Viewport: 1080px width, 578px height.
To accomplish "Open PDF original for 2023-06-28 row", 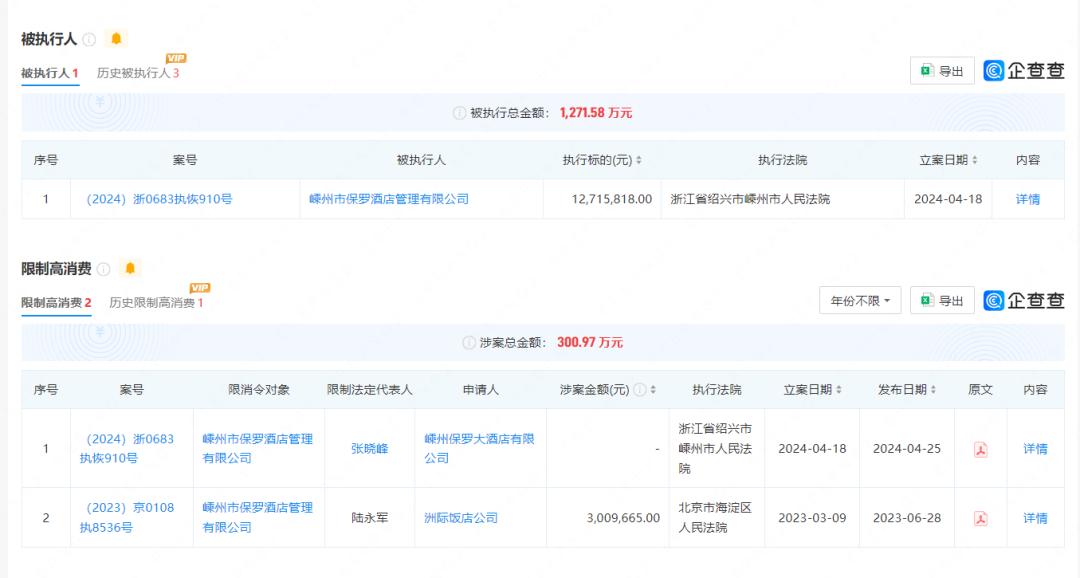I will point(981,518).
